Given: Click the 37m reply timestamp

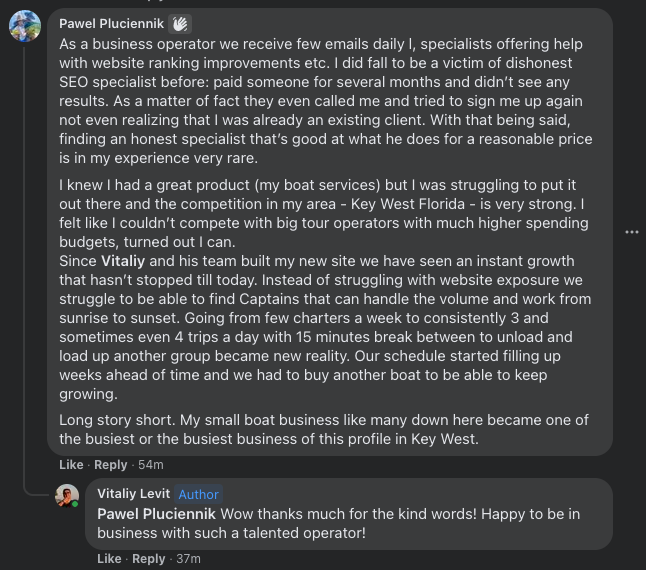Looking at the screenshot, I should click(x=188, y=558).
